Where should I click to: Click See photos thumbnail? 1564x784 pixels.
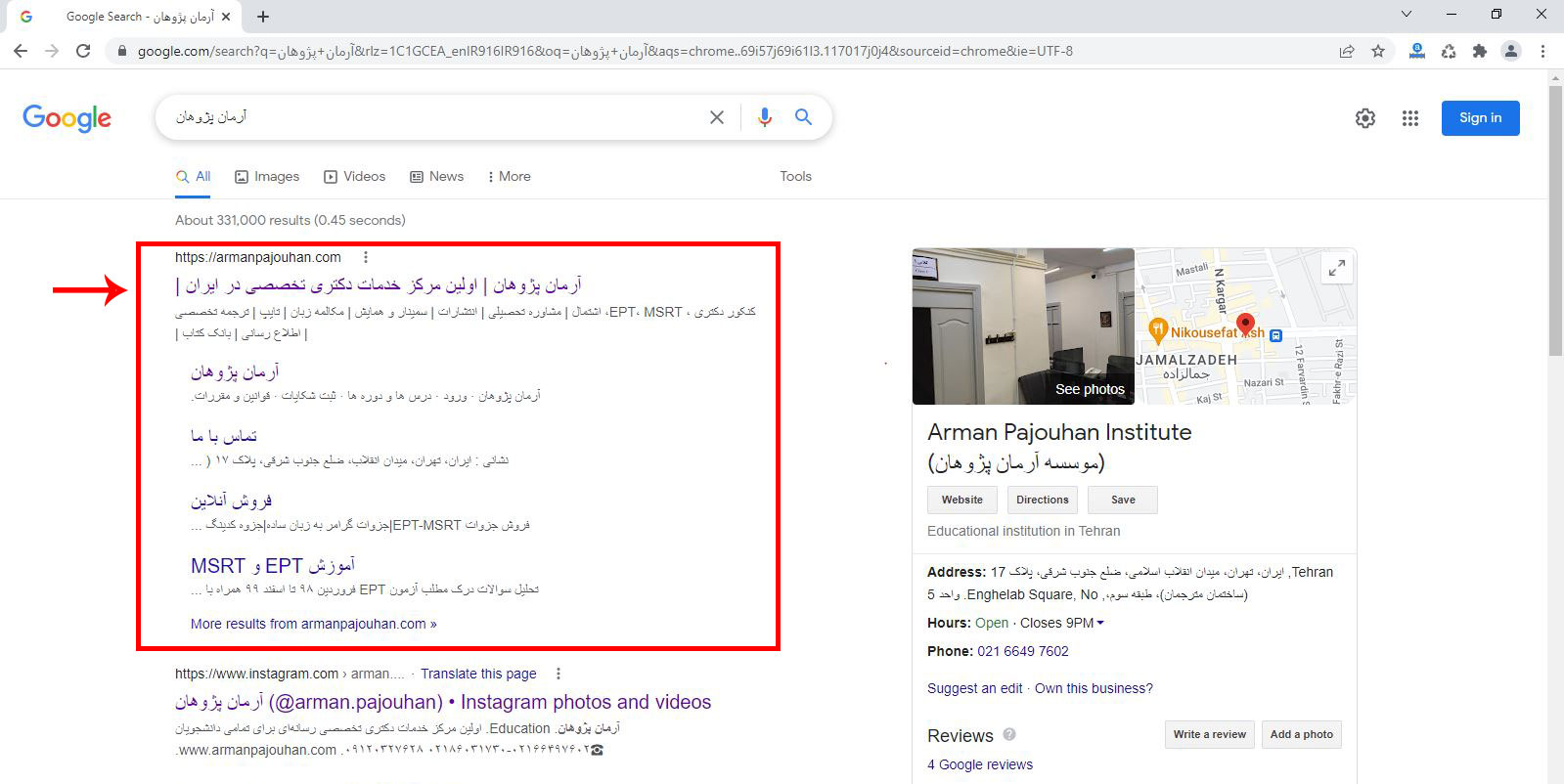[x=1023, y=327]
